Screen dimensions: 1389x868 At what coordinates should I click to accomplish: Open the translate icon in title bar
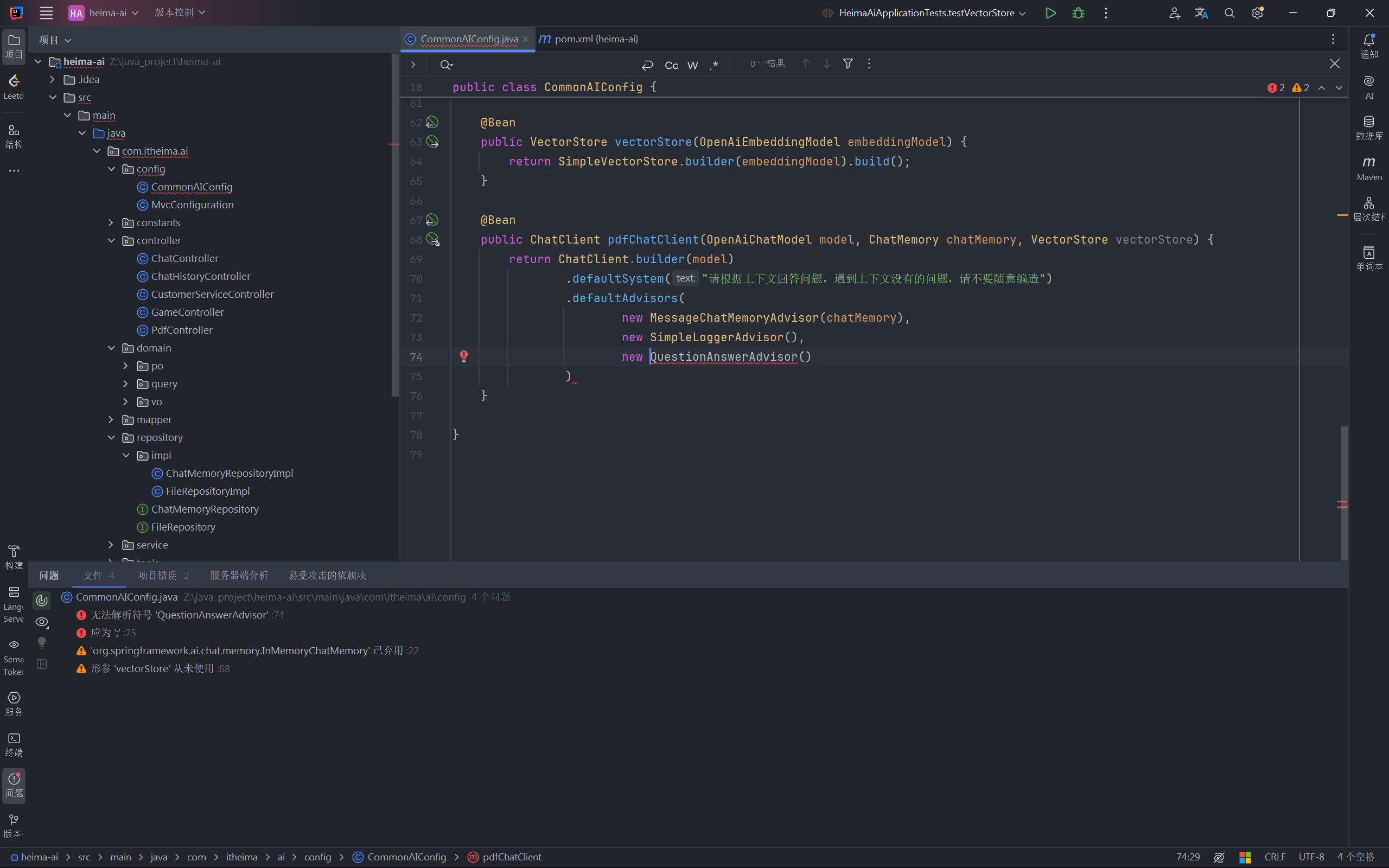(1201, 12)
